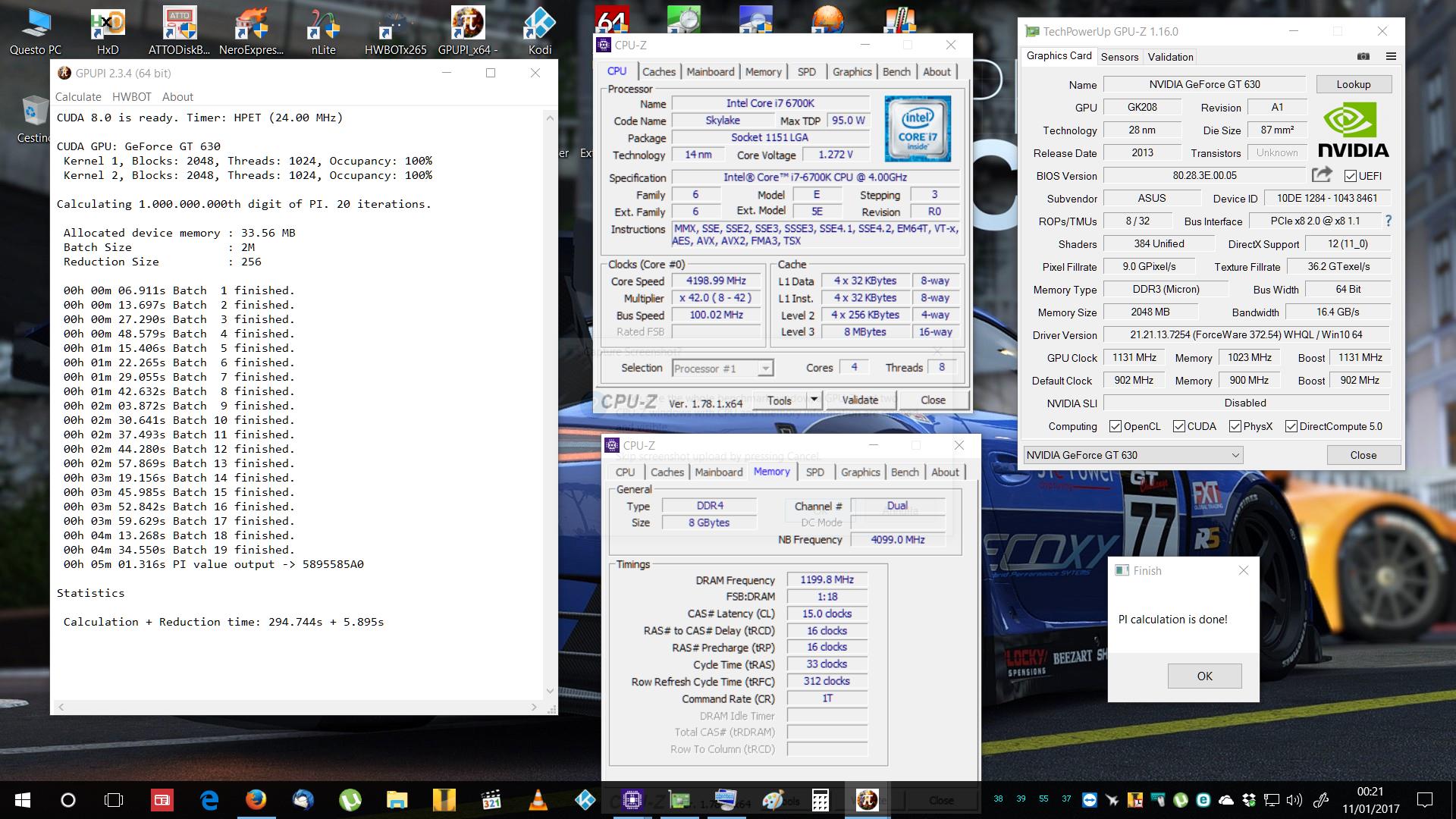Click OK in the Finish dialog
The height and width of the screenshot is (819, 1456).
[x=1204, y=676]
